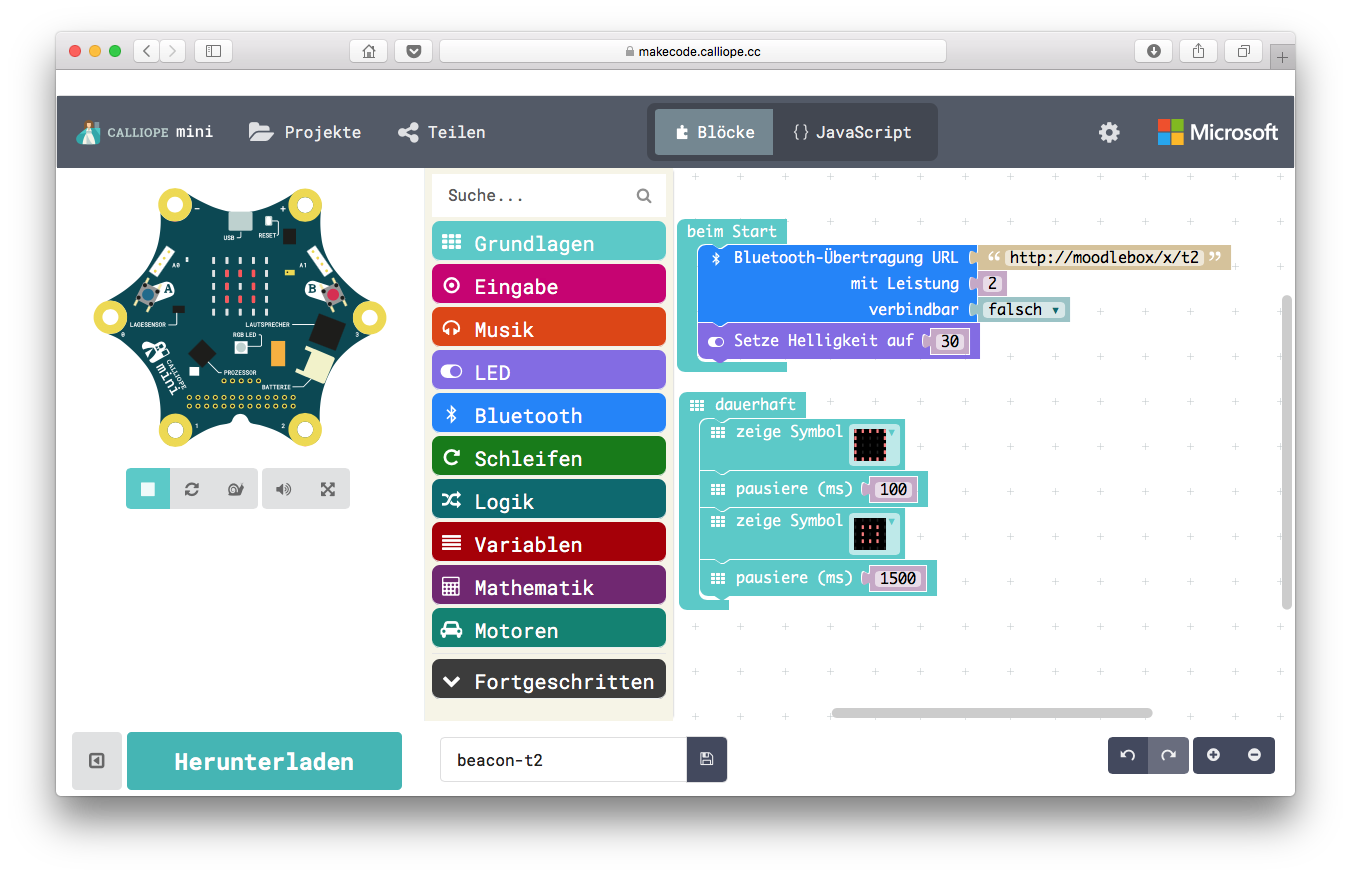Open the Eingabe blocks category

pos(548,284)
